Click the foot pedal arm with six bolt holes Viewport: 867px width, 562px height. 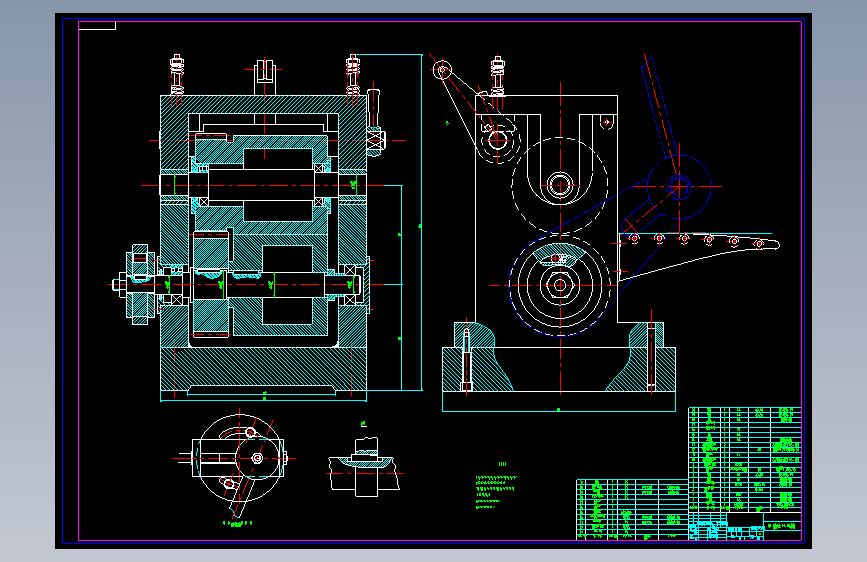tap(698, 256)
